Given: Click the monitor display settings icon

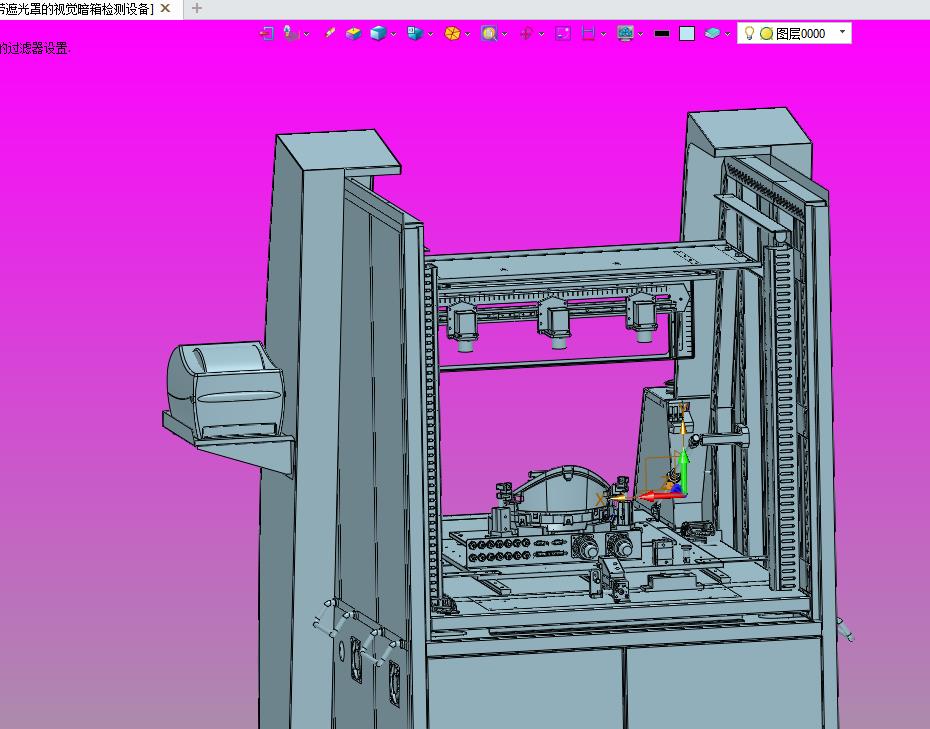Looking at the screenshot, I should click(x=625, y=34).
